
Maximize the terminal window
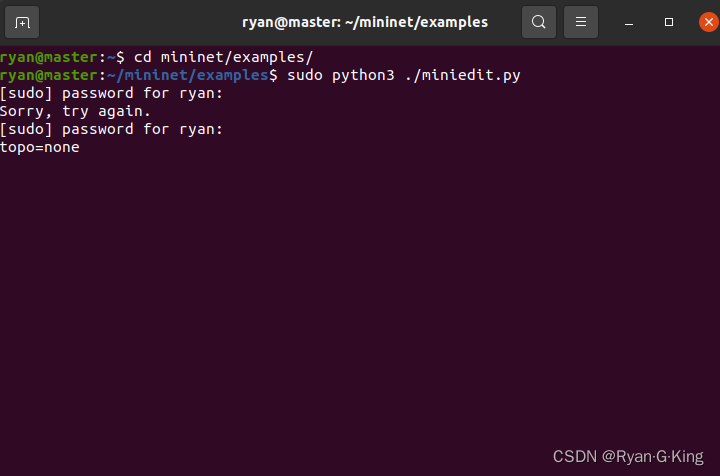click(669, 22)
